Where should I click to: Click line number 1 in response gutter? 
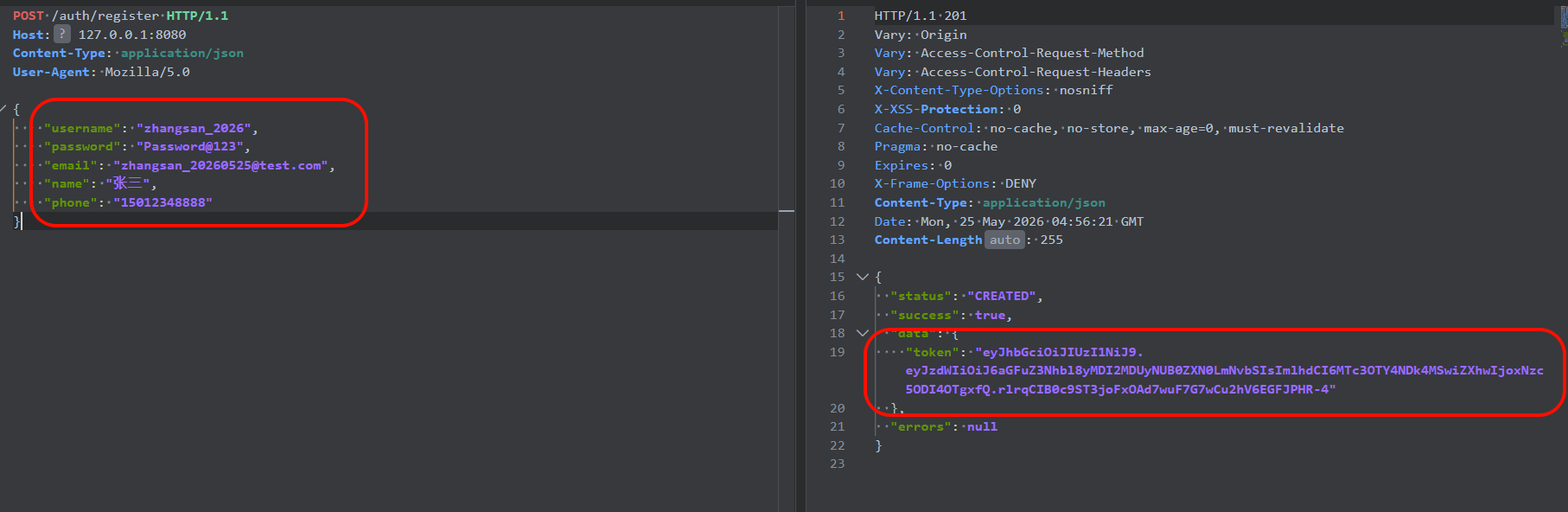pos(841,16)
